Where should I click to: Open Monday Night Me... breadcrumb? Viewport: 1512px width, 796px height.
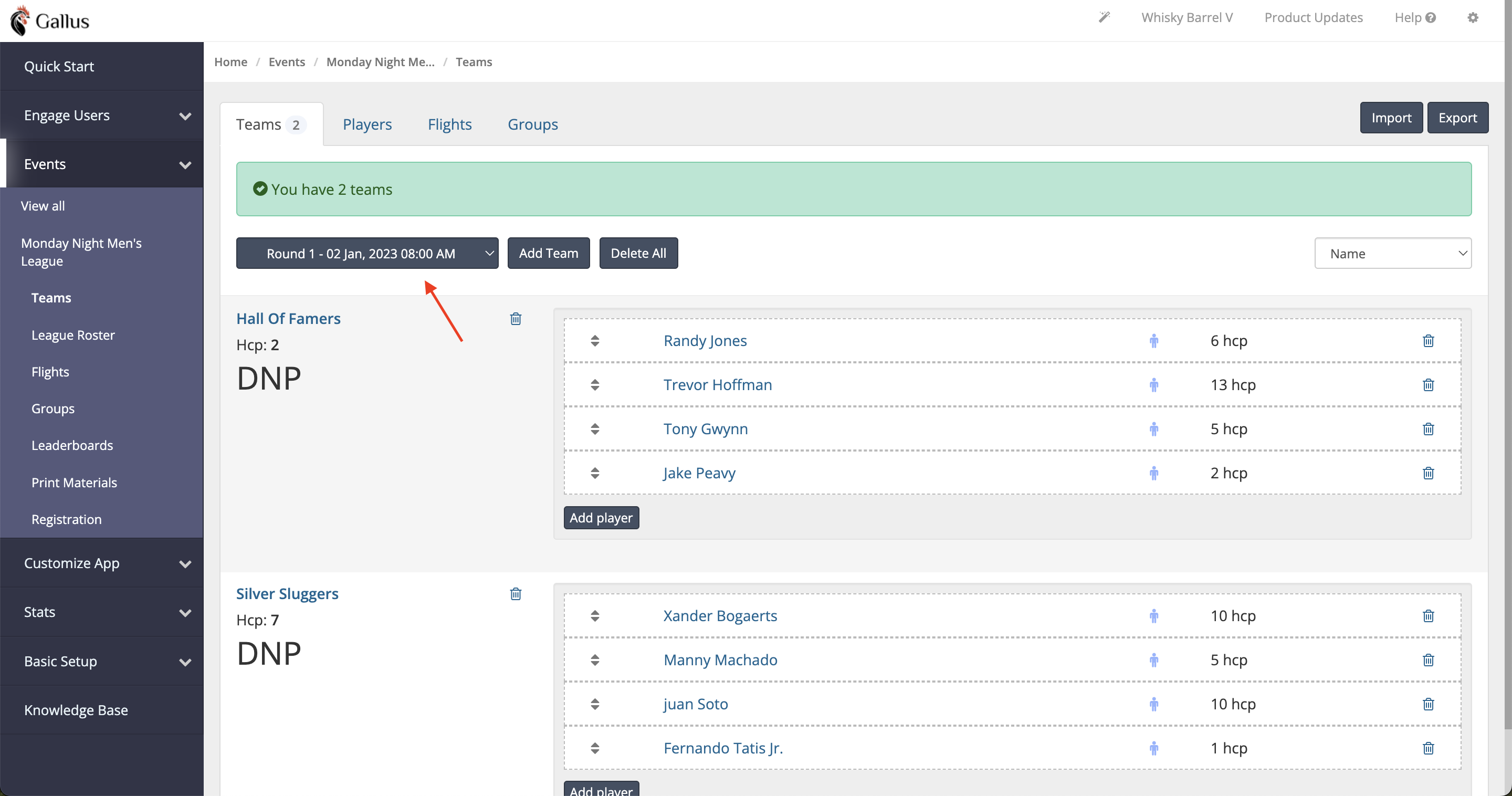coord(380,61)
